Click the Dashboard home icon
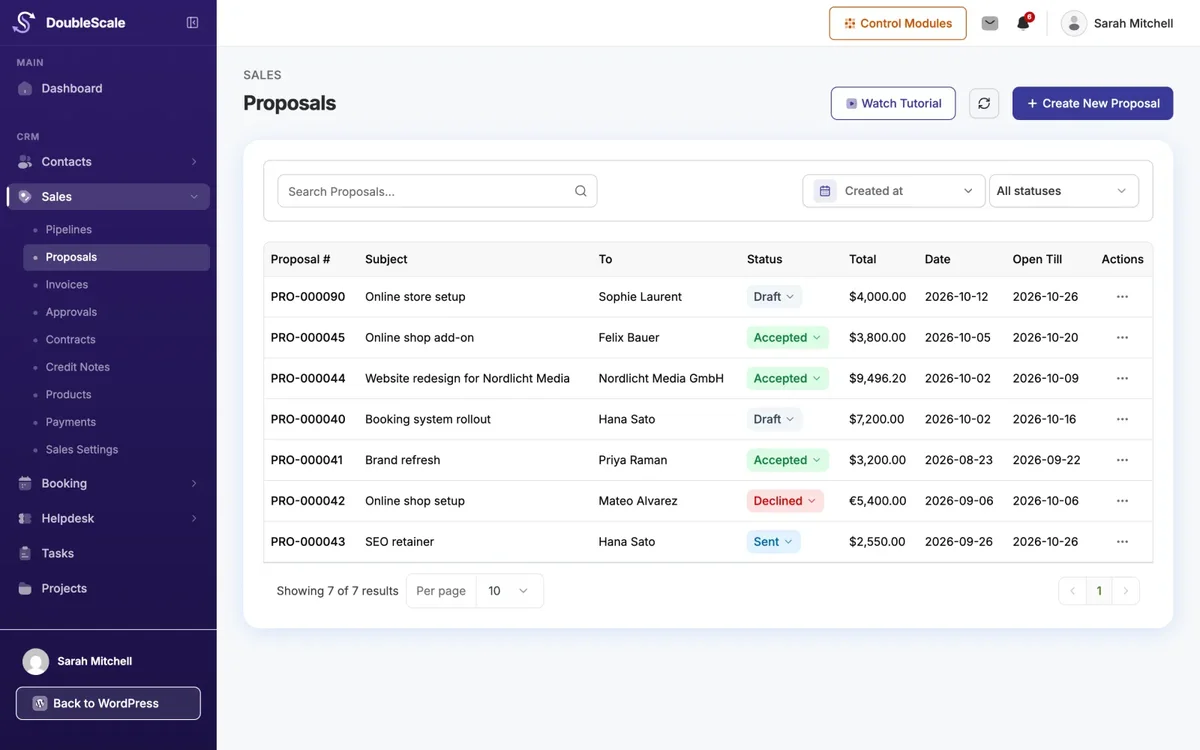The height and width of the screenshot is (750, 1200). [x=25, y=88]
